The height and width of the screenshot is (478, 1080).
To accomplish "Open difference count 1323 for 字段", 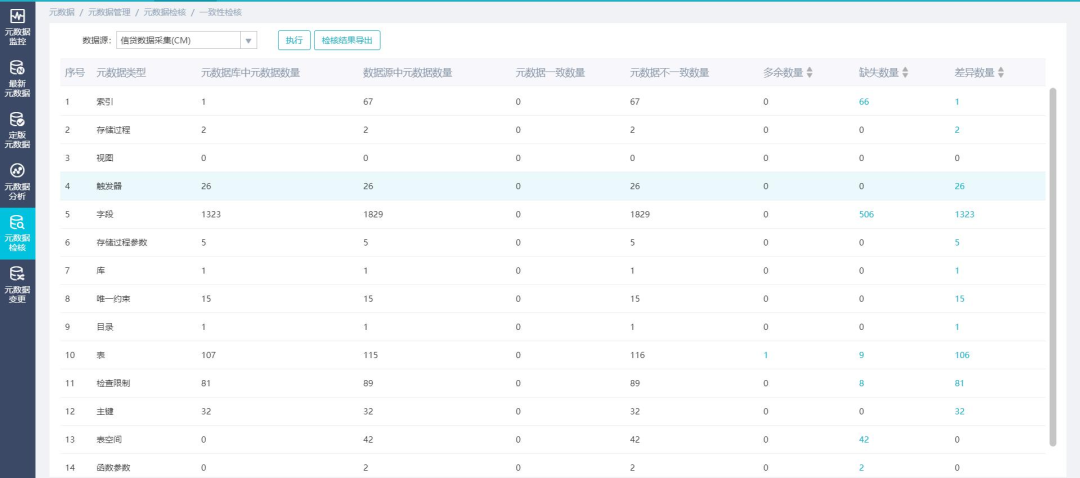I will 964,214.
